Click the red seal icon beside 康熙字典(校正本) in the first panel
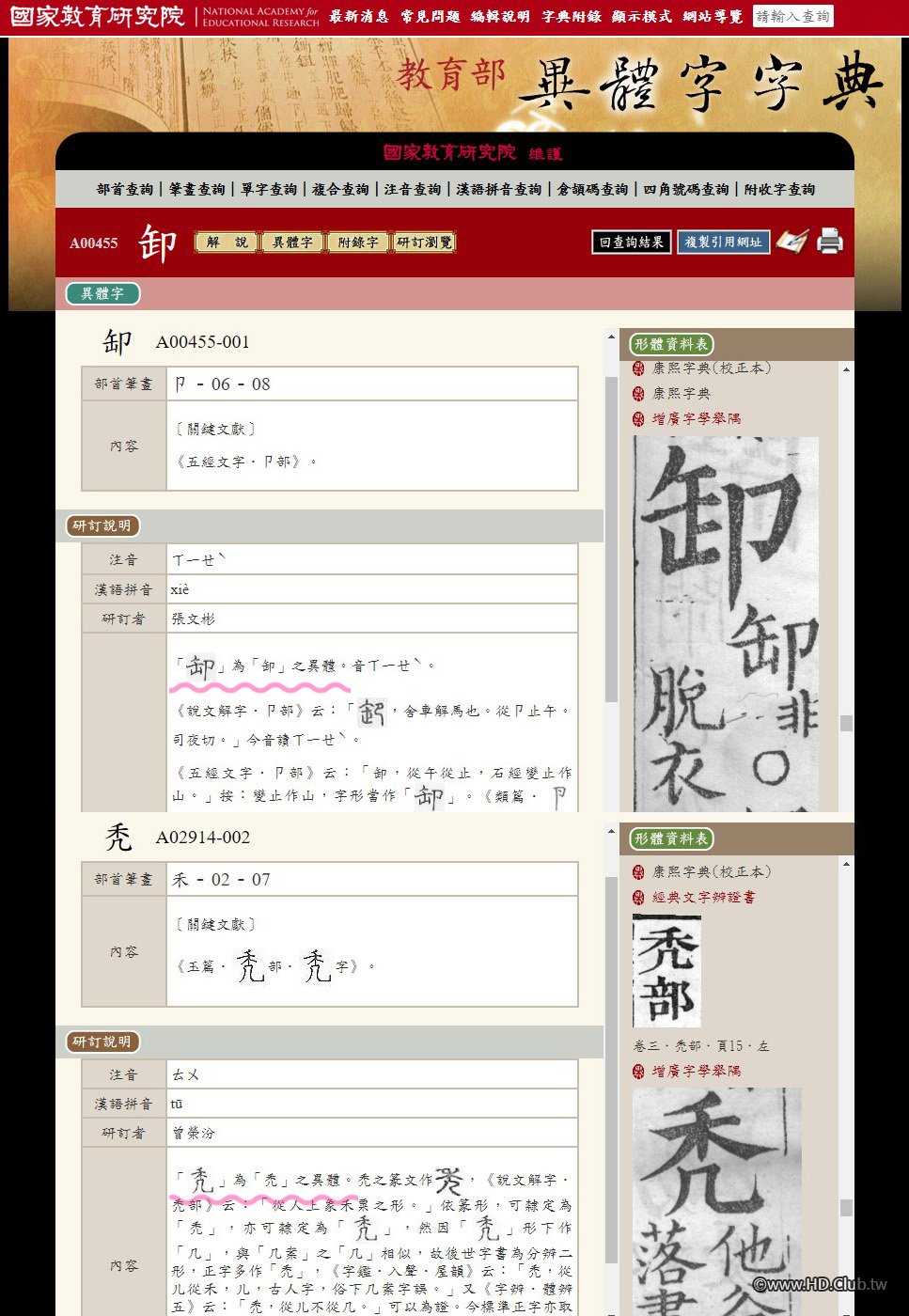Image resolution: width=909 pixels, height=1316 pixels. coord(639,368)
